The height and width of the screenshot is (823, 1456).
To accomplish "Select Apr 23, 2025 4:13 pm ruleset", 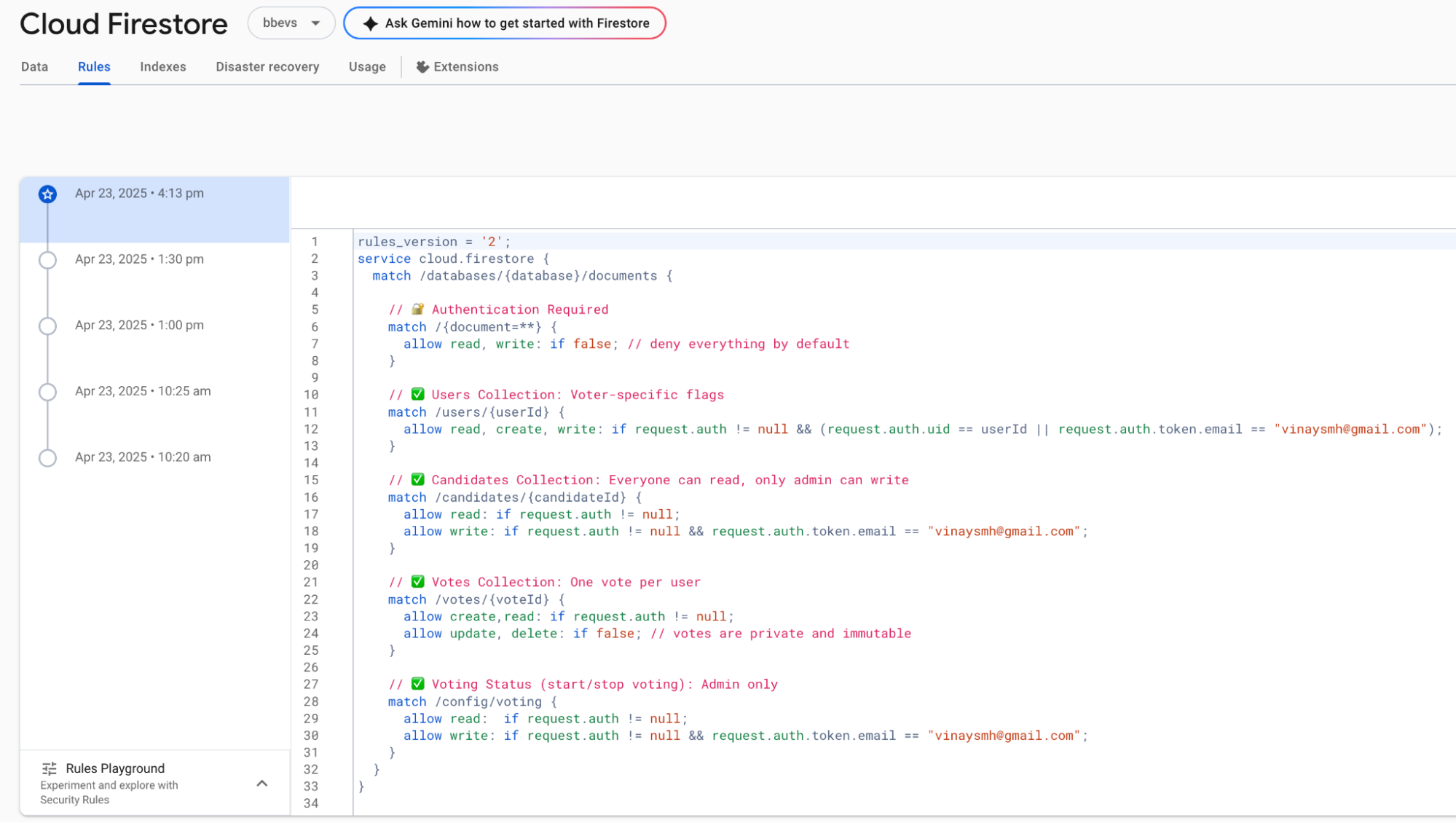I will pyautogui.click(x=139, y=194).
